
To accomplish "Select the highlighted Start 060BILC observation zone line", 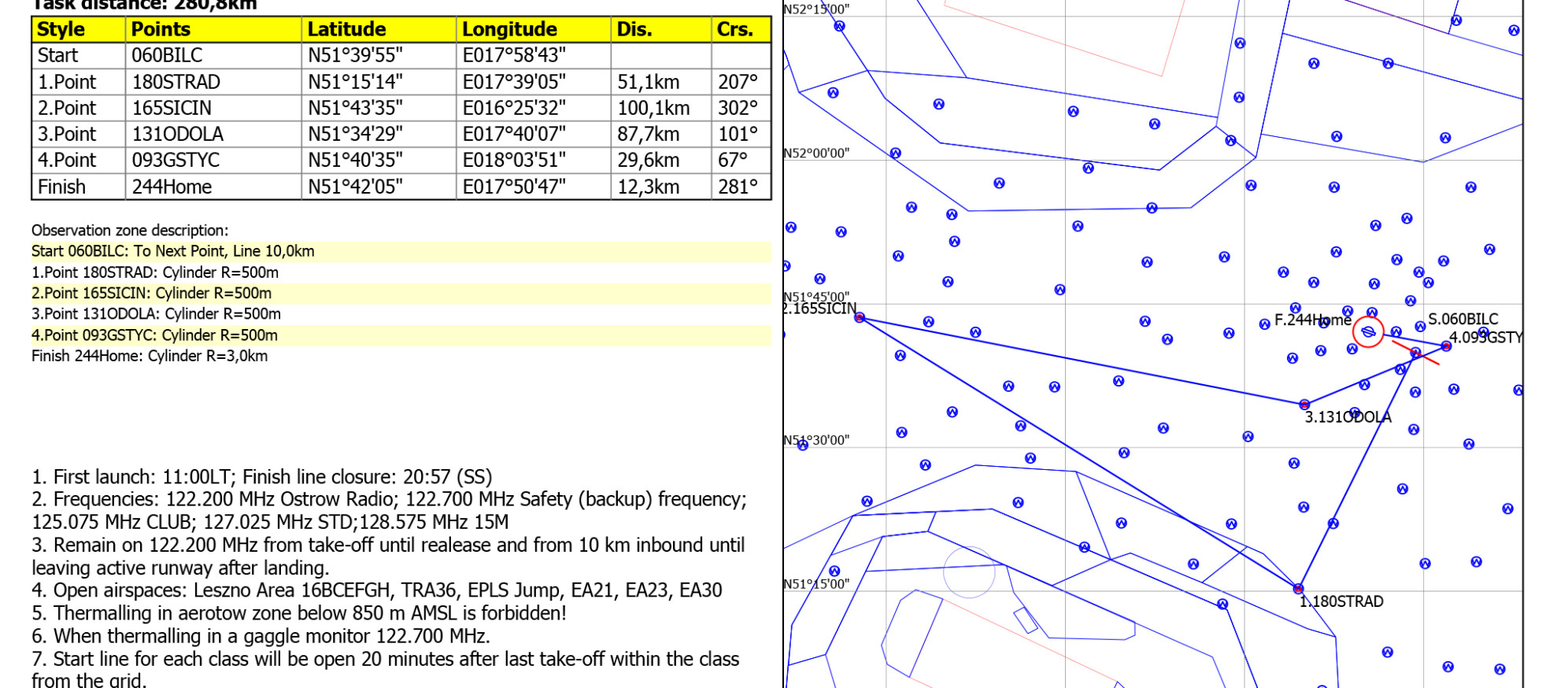I will point(173,251).
